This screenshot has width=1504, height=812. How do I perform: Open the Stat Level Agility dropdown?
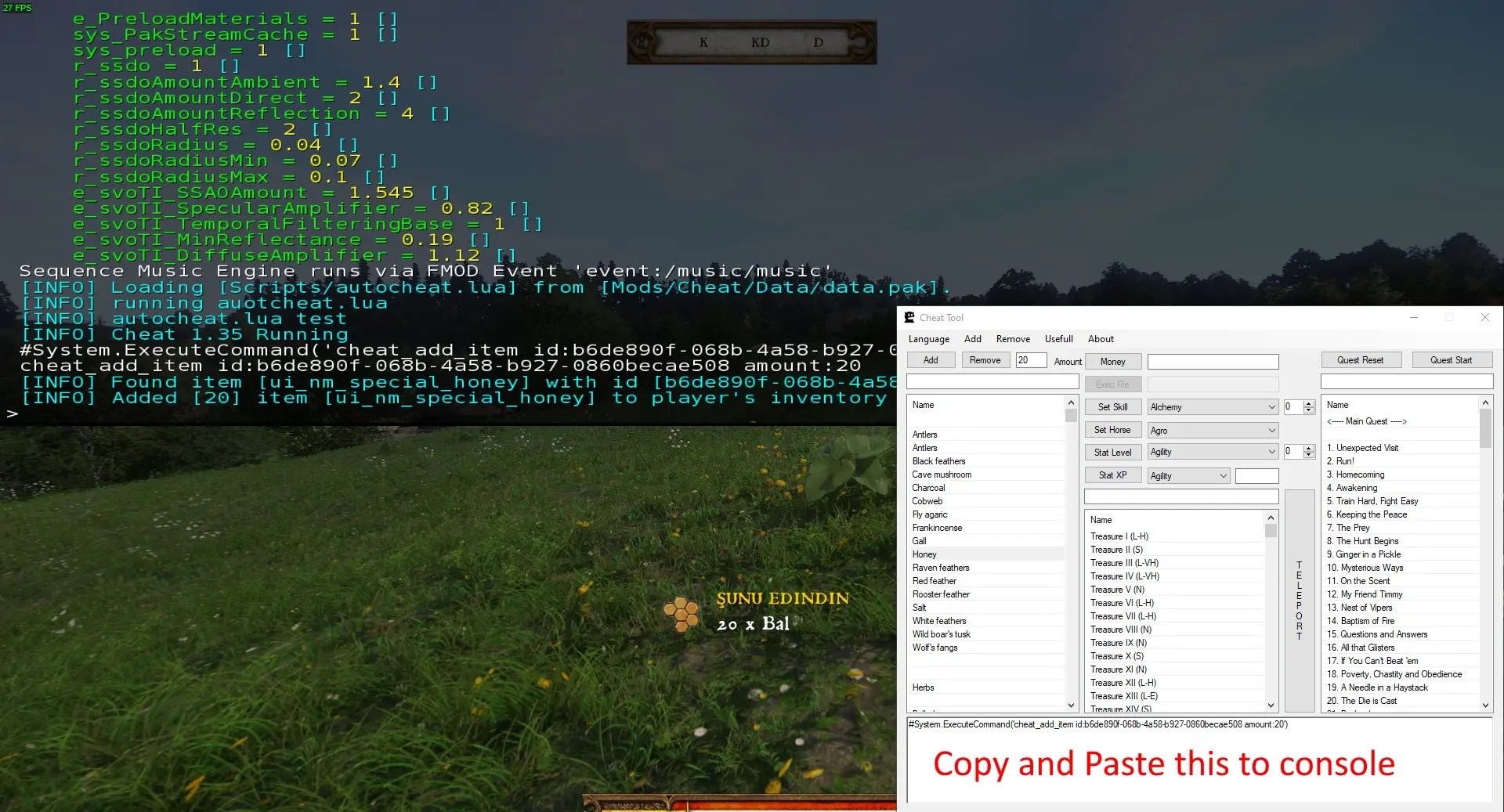pos(1213,452)
